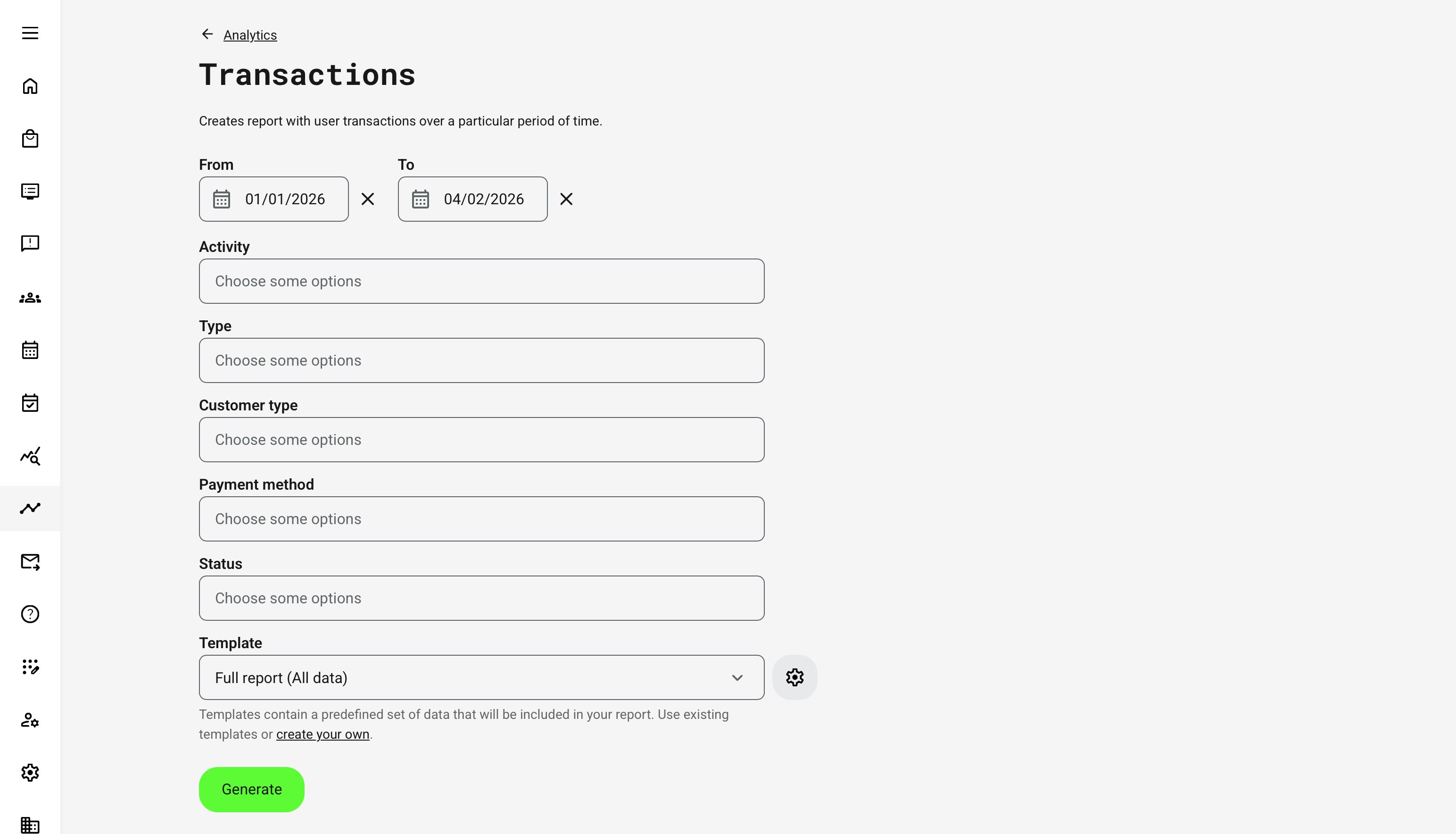Open the kiosk display list section

(x=30, y=191)
